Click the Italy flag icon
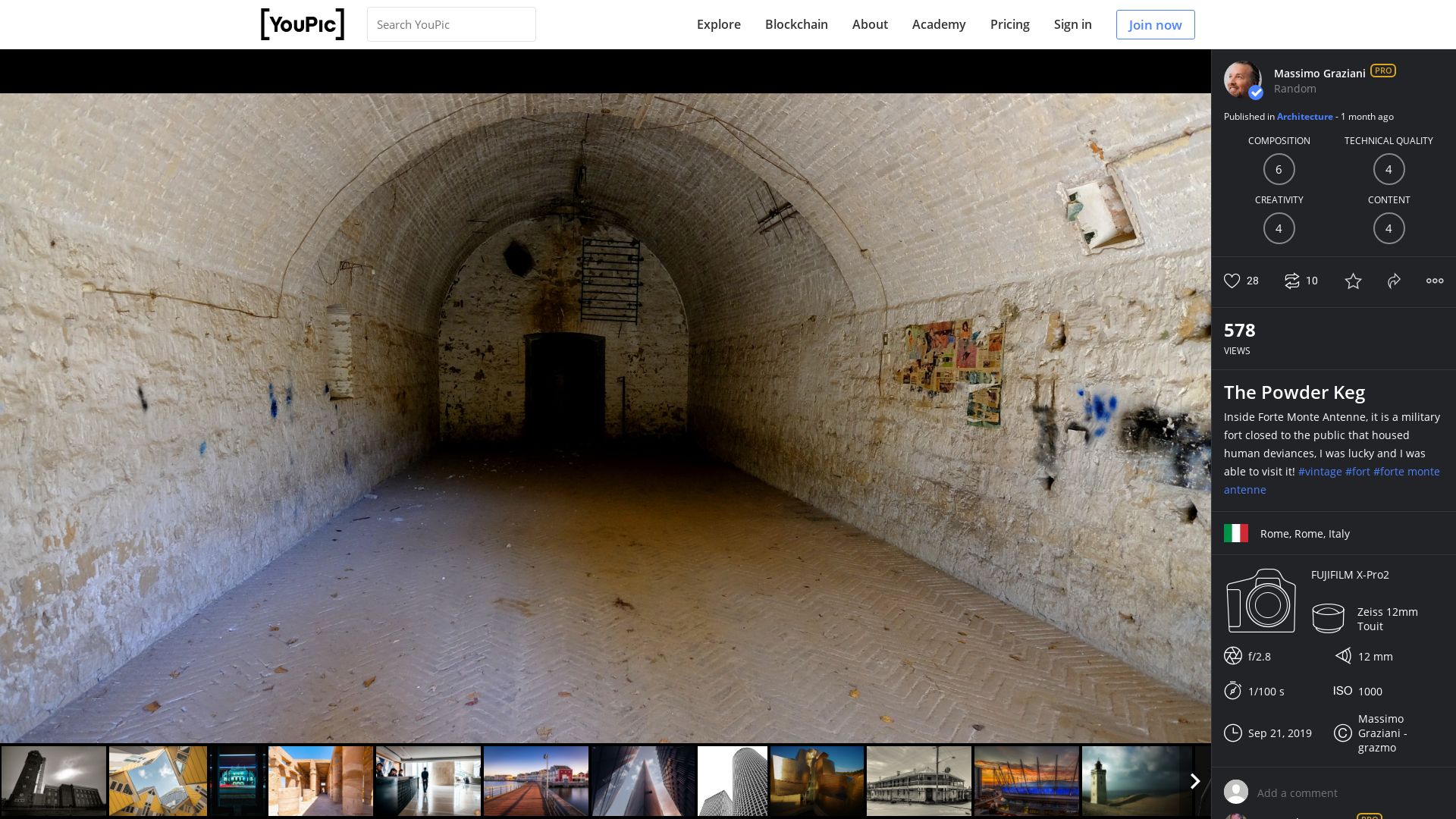This screenshot has width=1456, height=819. tap(1235, 533)
